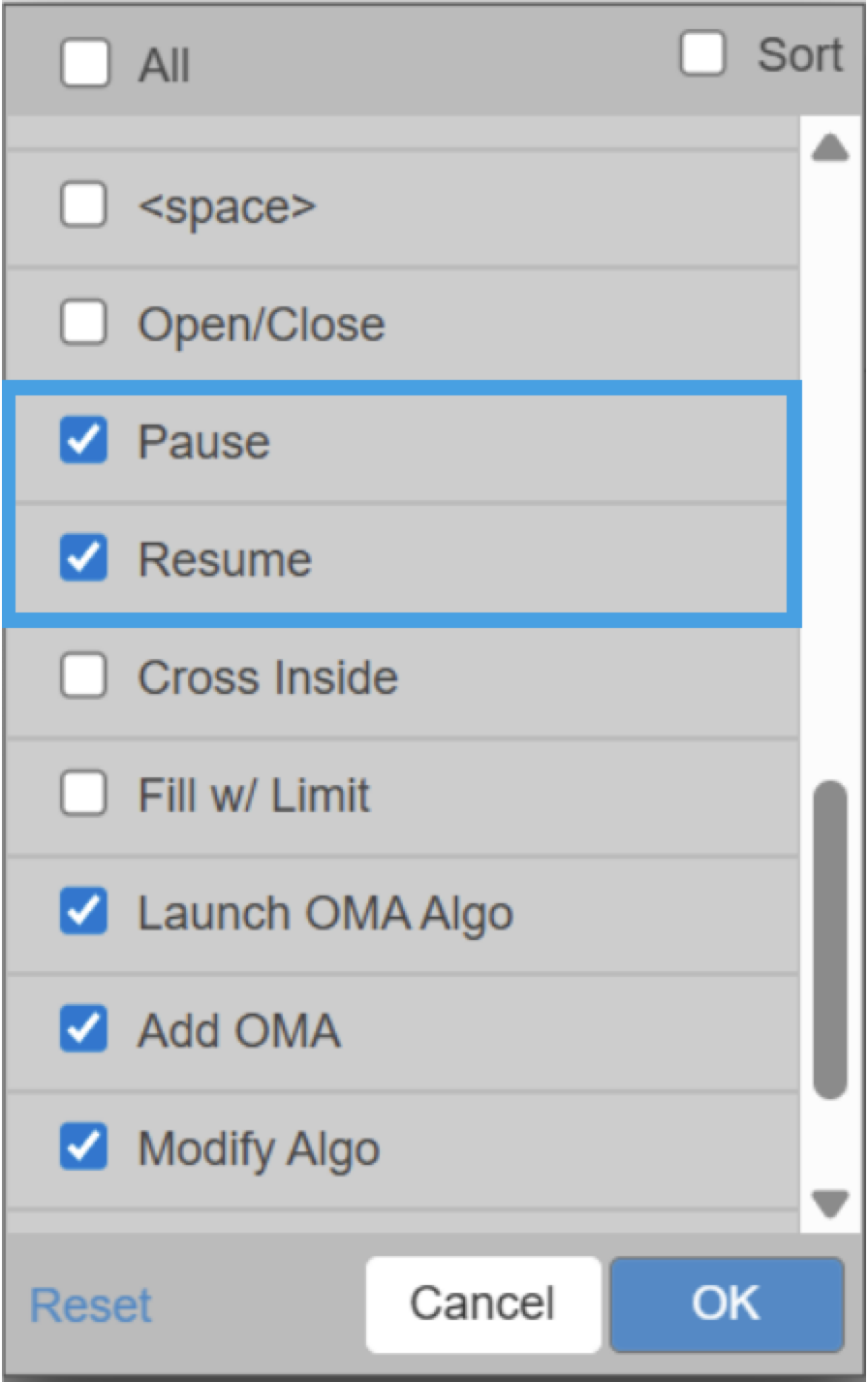The width and height of the screenshot is (868, 1382).
Task: Enable the Open/Close checkbox
Action: tap(83, 324)
